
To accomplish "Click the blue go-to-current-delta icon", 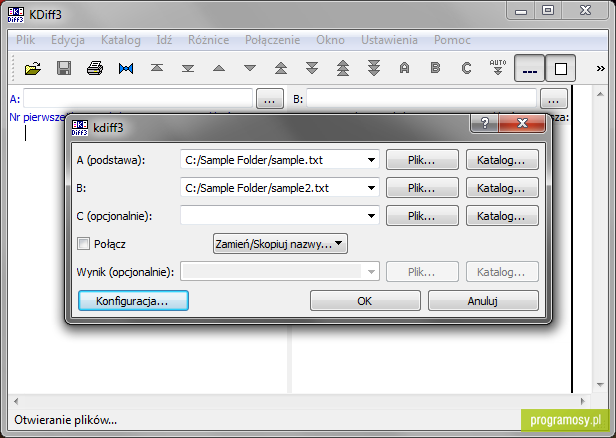I will (x=126, y=69).
